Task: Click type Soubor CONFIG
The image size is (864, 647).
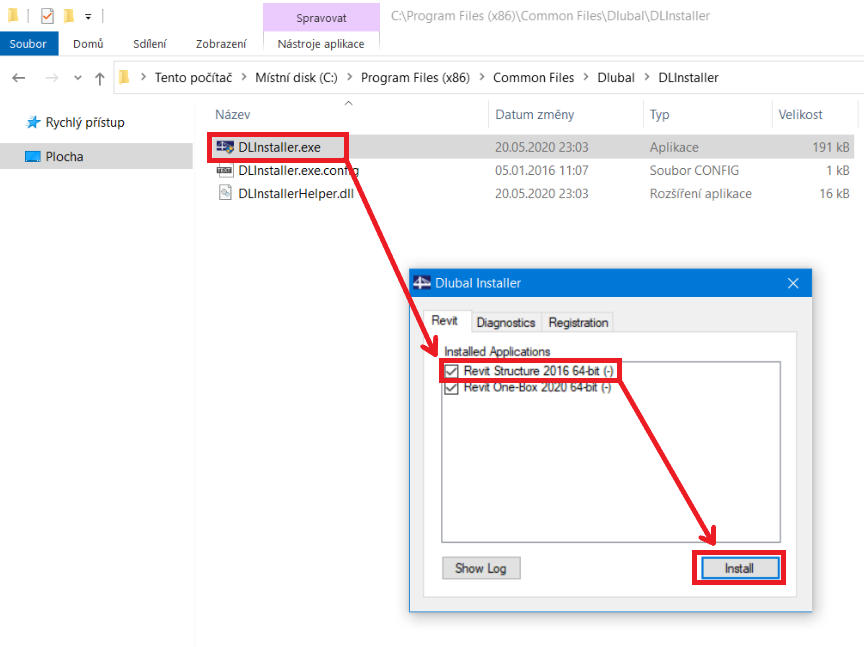Action: point(694,170)
